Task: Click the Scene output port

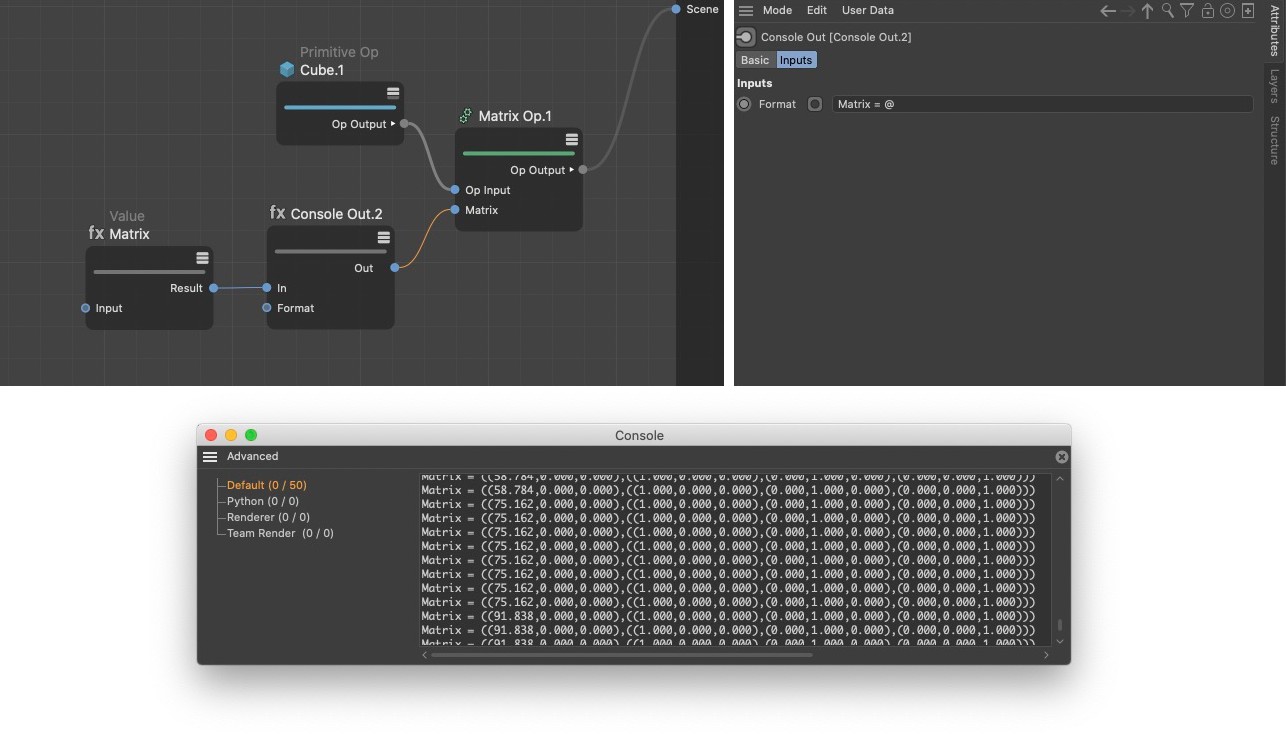Action: 676,9
